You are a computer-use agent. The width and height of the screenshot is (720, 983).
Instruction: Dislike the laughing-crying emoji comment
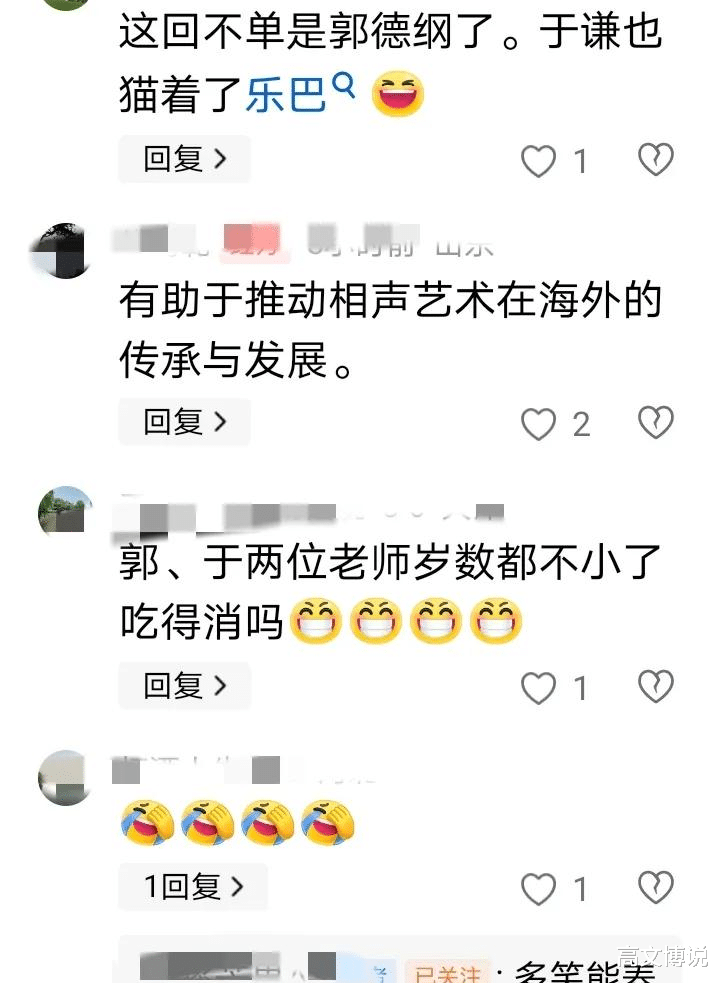click(656, 886)
